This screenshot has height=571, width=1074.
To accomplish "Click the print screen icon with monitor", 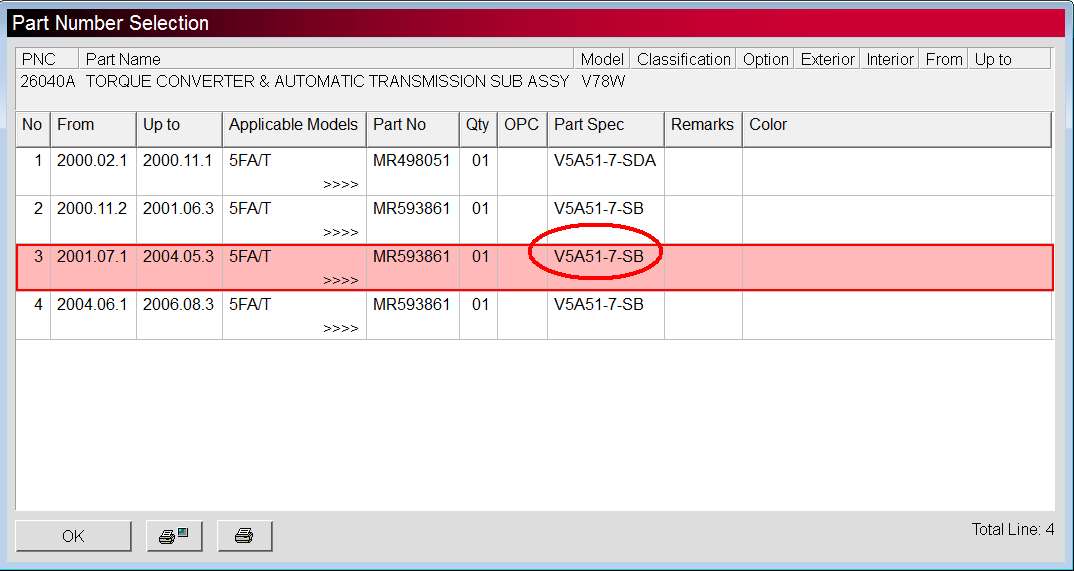I will coord(174,536).
